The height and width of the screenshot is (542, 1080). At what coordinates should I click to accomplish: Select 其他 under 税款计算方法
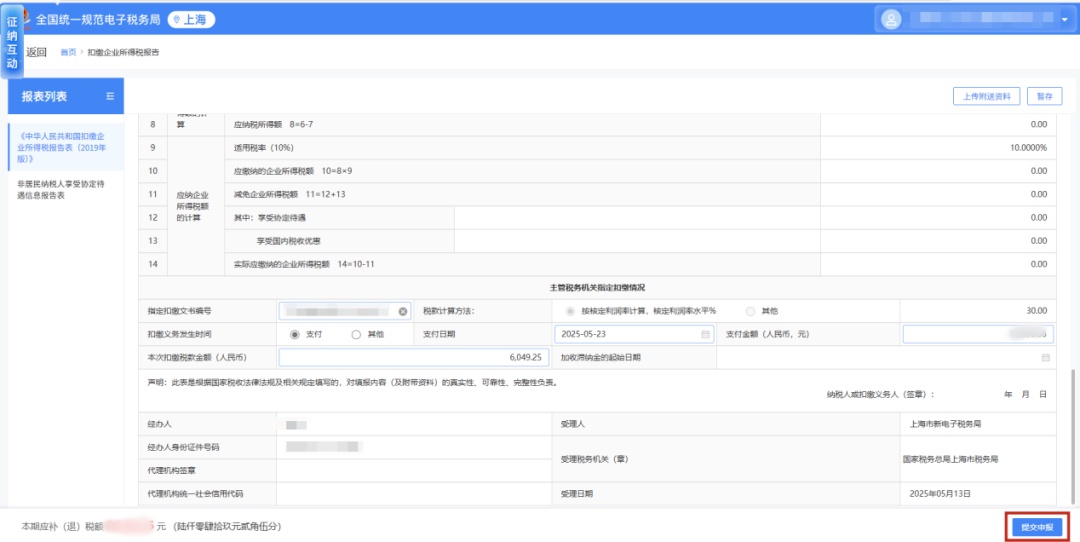coord(751,311)
